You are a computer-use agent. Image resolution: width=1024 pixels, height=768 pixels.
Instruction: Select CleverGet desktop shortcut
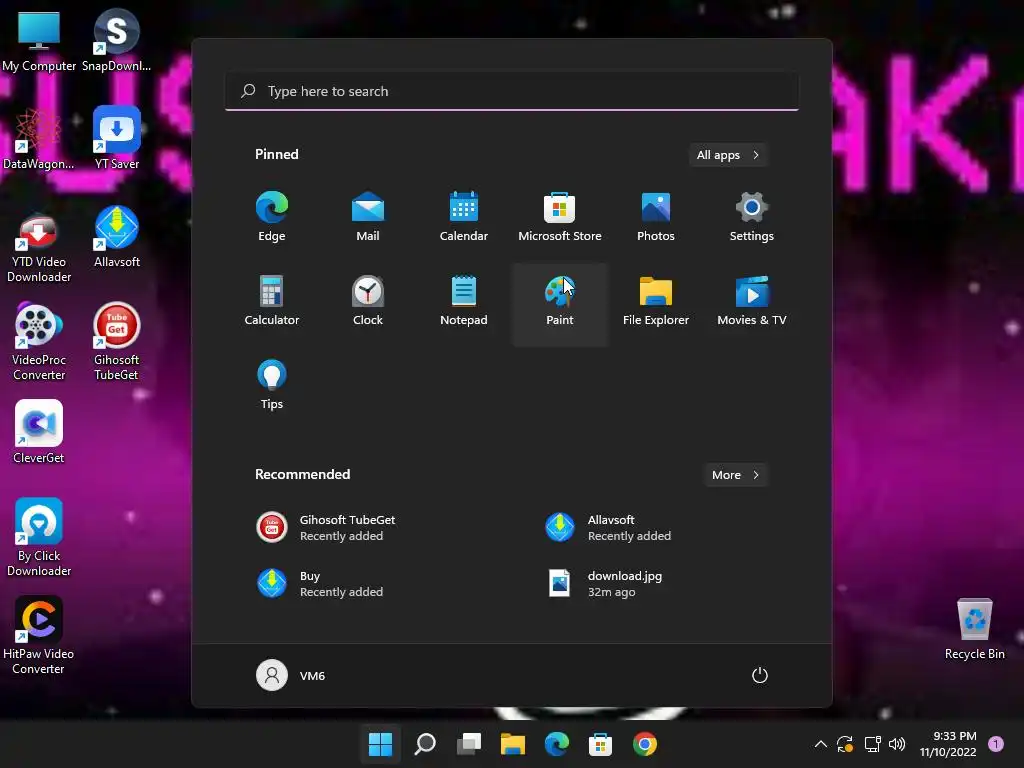coord(39,432)
